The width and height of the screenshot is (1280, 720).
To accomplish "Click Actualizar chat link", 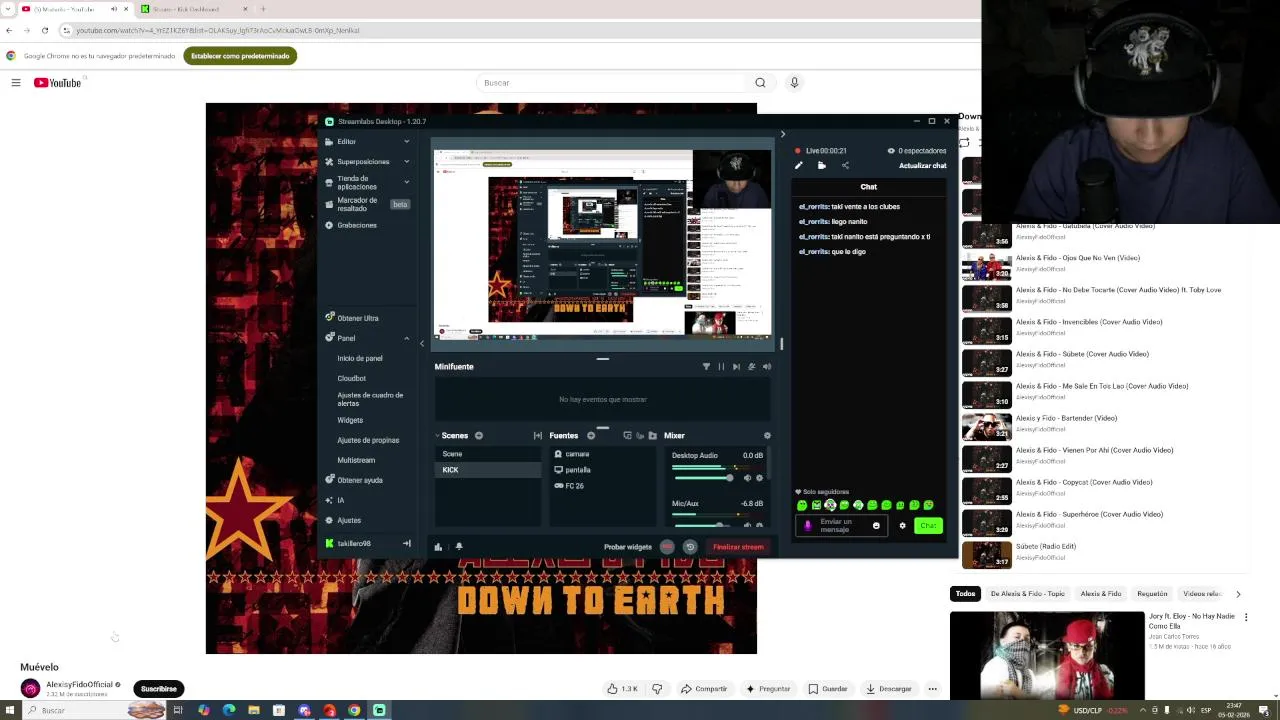I will (x=922, y=166).
